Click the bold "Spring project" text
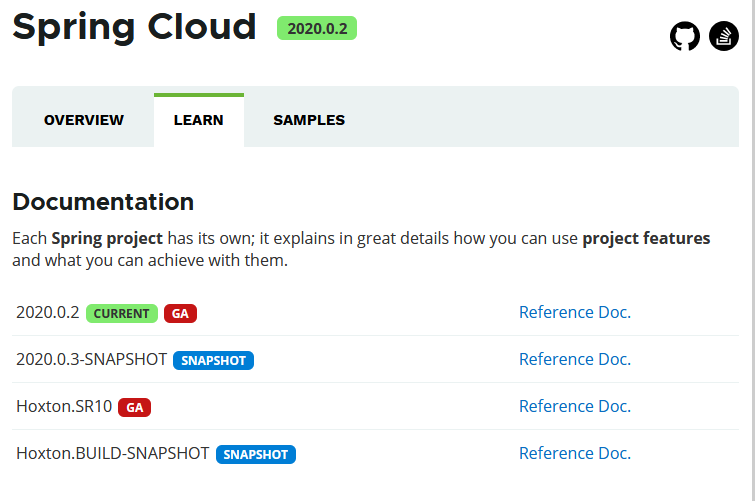This screenshot has height=501, width=755. point(107,238)
